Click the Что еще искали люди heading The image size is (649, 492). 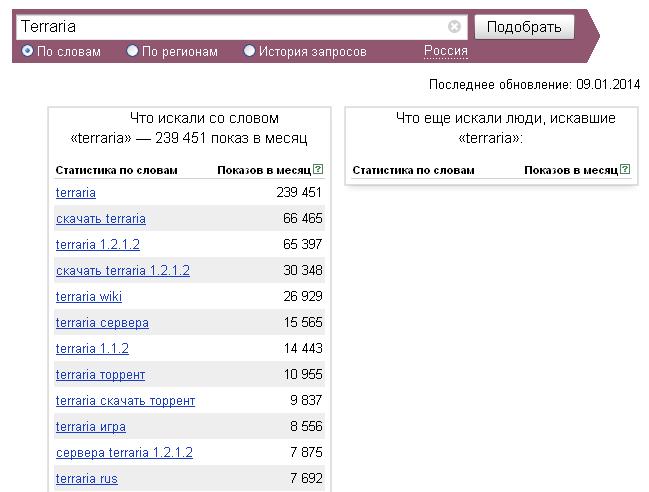[506, 128]
